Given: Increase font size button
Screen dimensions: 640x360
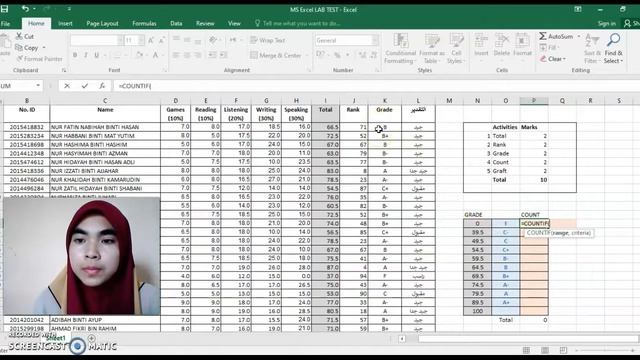Looking at the screenshot, I should pyautogui.click(x=151, y=40).
